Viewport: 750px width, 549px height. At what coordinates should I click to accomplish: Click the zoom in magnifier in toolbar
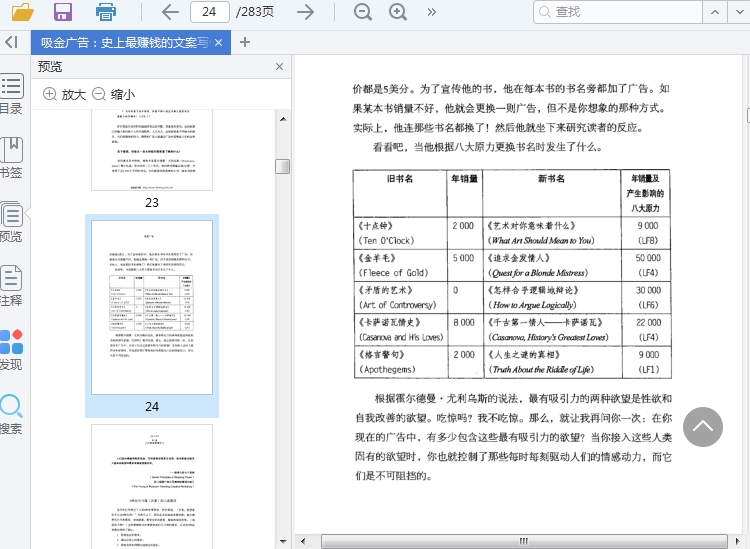point(398,12)
